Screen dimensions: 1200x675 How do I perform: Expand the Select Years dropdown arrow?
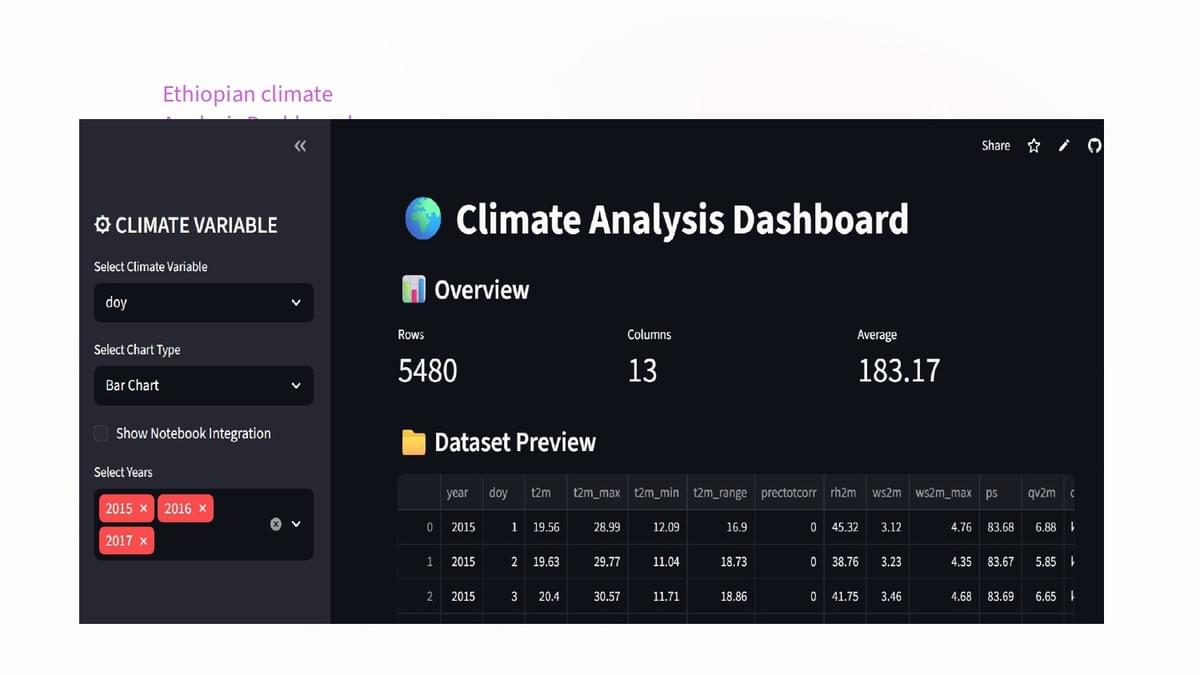(x=296, y=524)
